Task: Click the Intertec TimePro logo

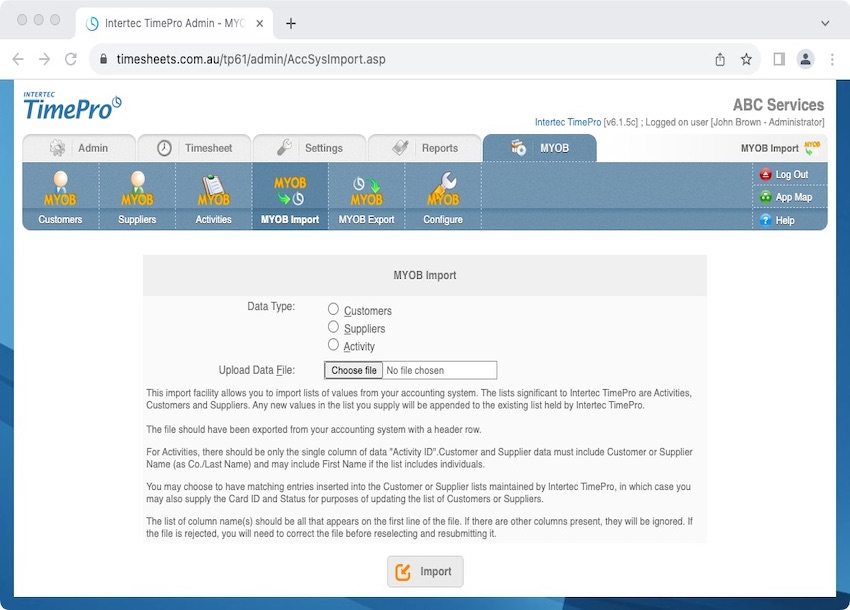Action: 72,106
